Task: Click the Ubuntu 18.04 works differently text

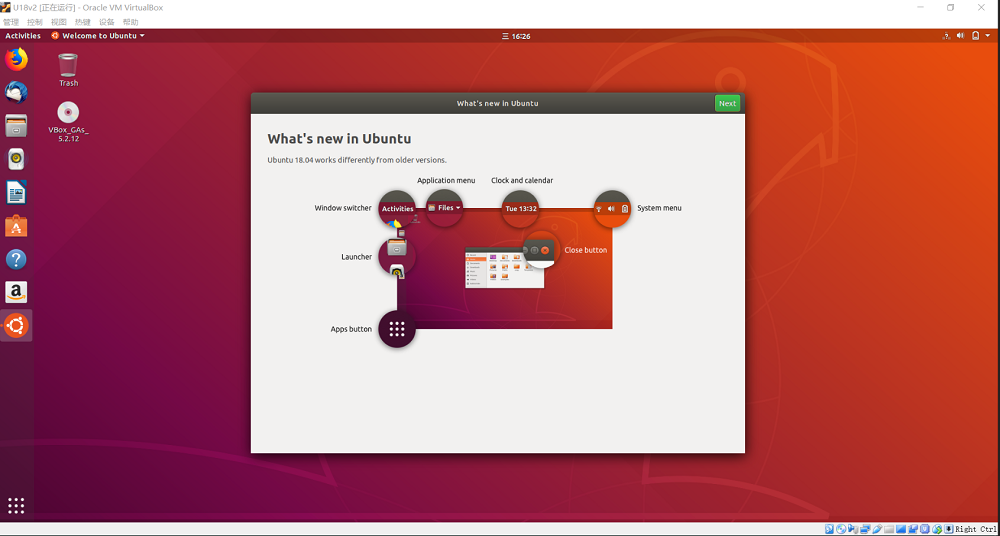Action: (357, 160)
